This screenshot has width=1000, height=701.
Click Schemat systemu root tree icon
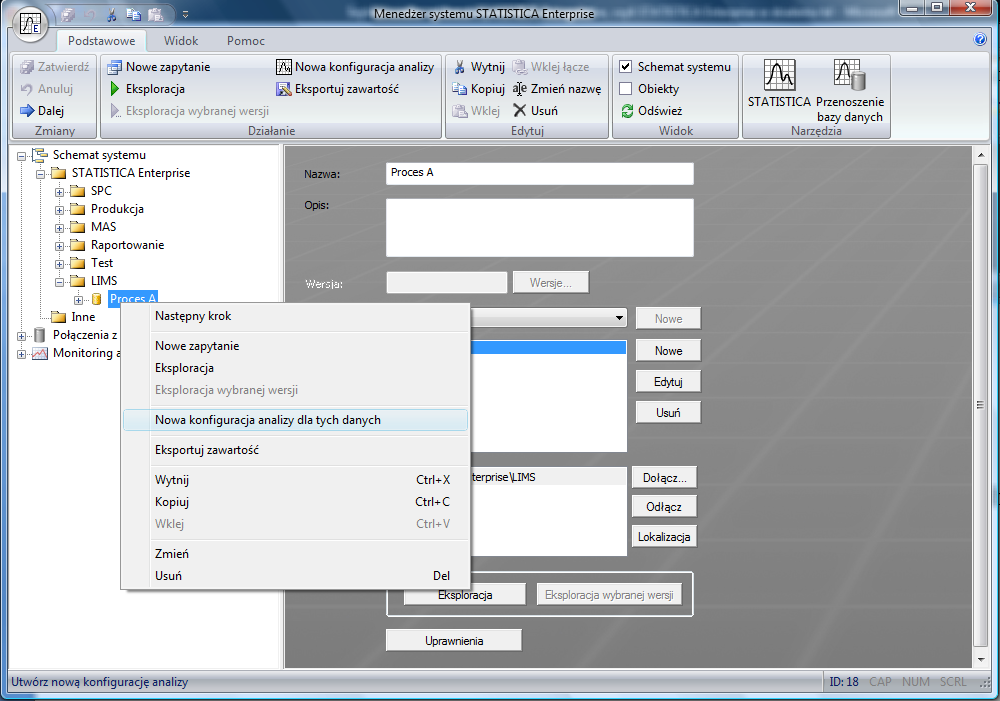coord(40,155)
